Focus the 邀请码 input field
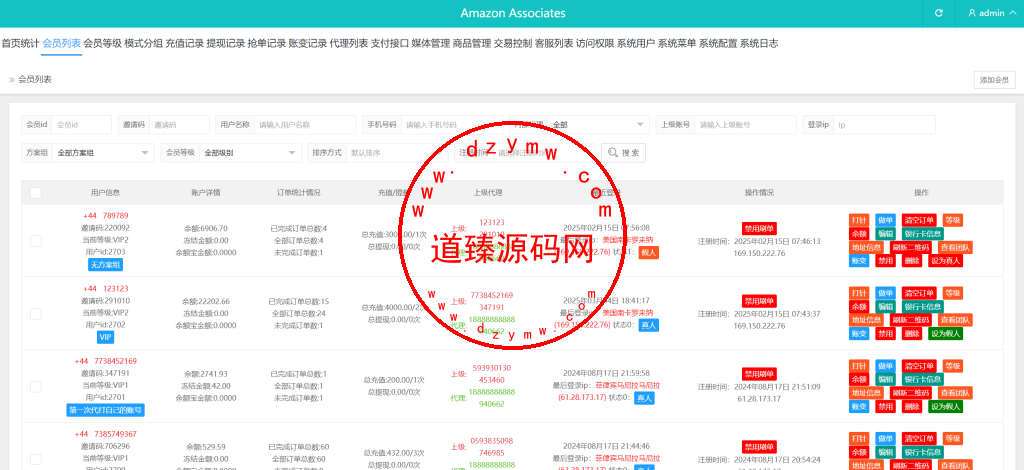Screen dimensions: 1024x470 (x=180, y=125)
